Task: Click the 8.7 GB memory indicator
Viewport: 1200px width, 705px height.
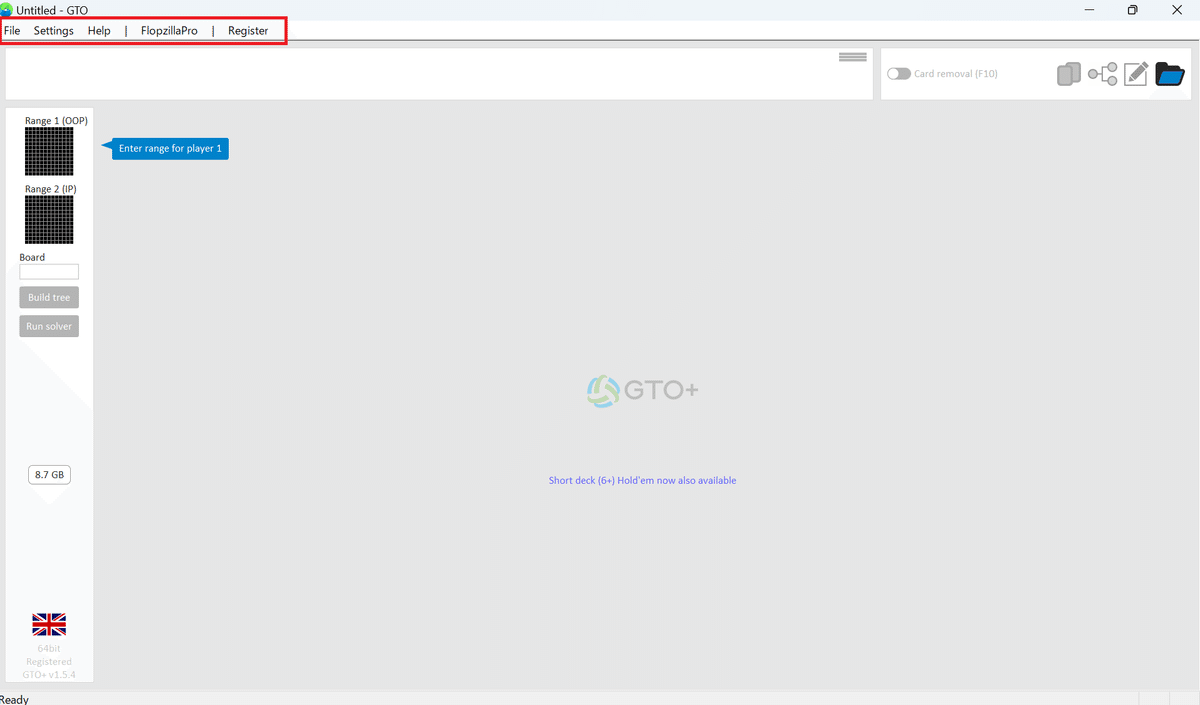Action: click(49, 475)
